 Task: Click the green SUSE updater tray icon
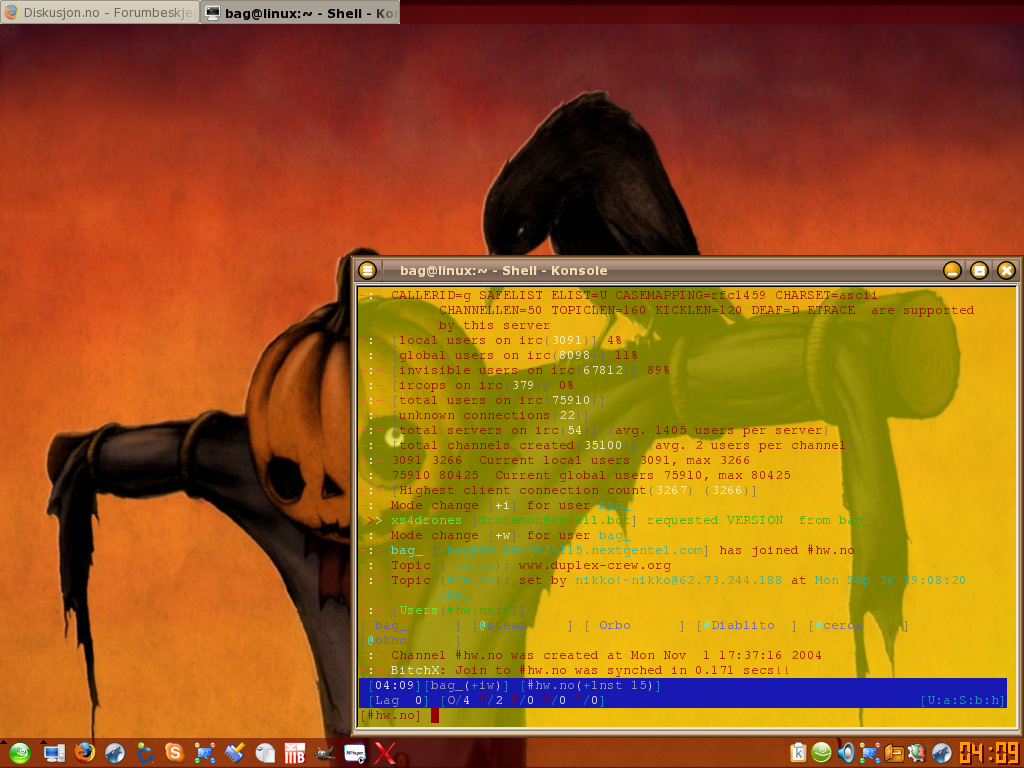click(822, 753)
